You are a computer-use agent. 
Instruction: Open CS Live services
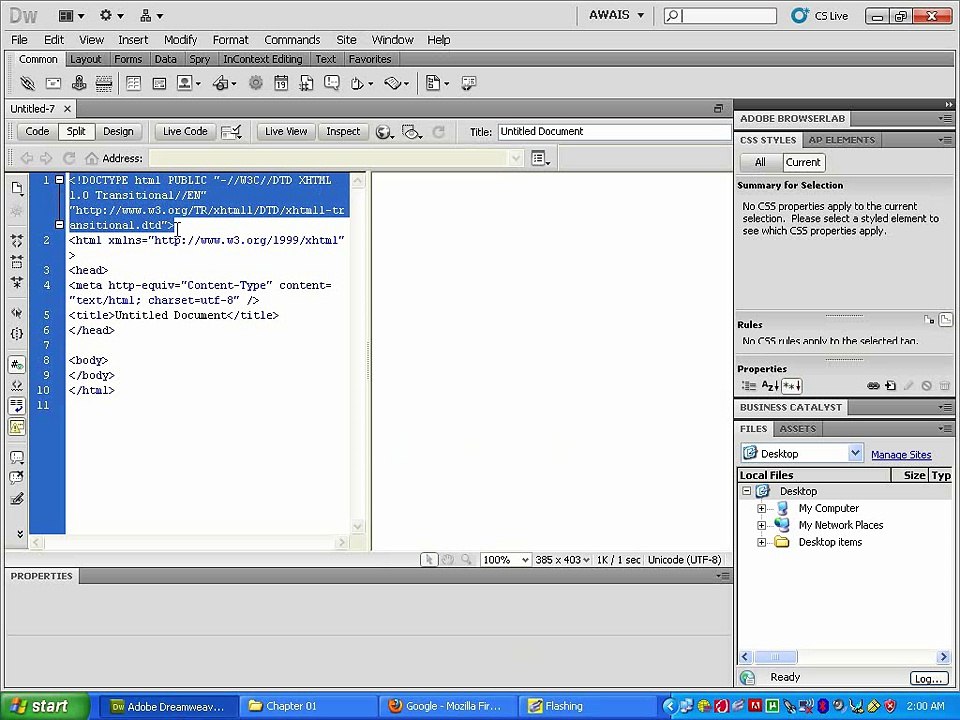[x=819, y=16]
